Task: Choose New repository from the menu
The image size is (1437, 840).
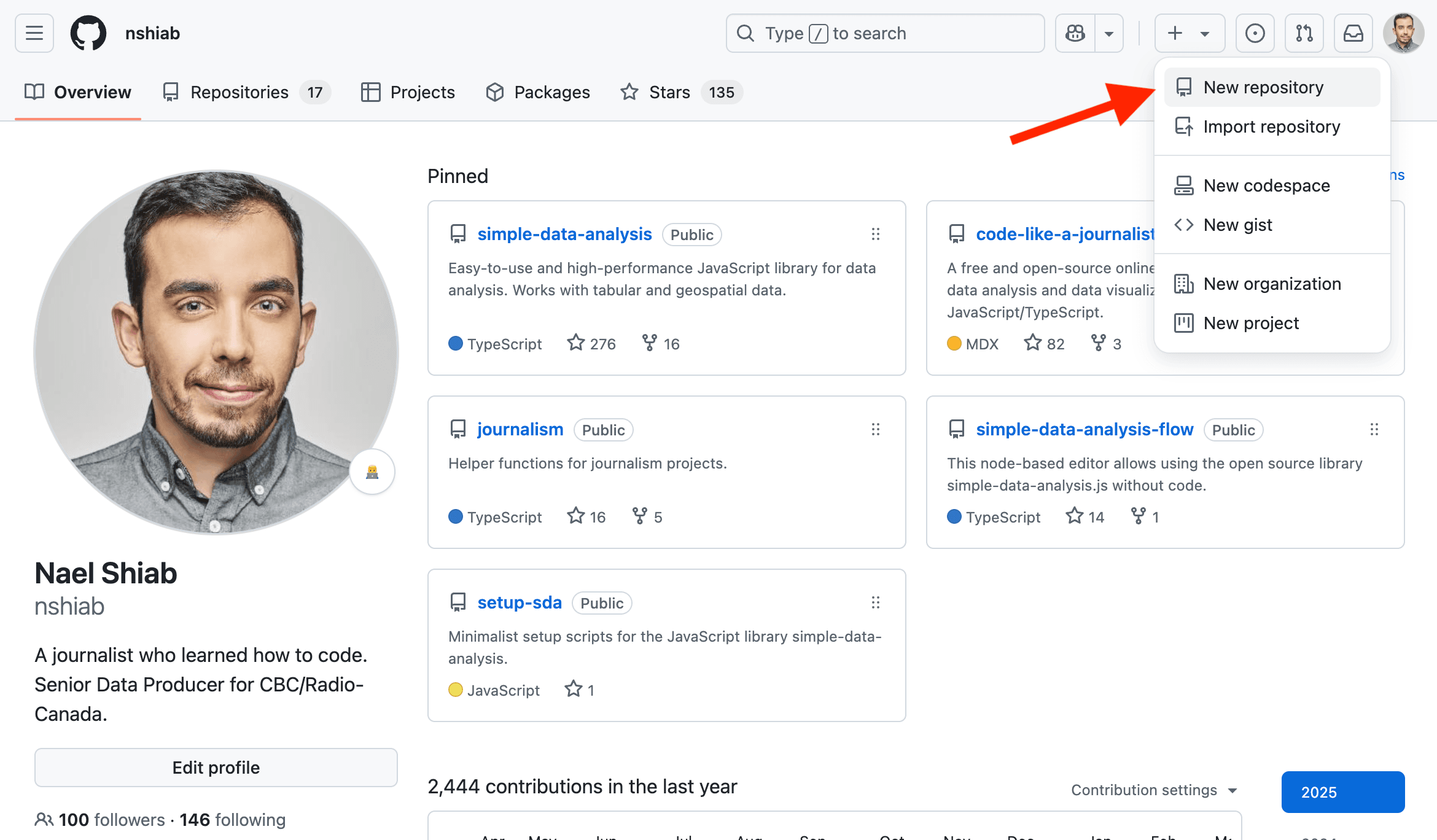Action: click(1272, 87)
